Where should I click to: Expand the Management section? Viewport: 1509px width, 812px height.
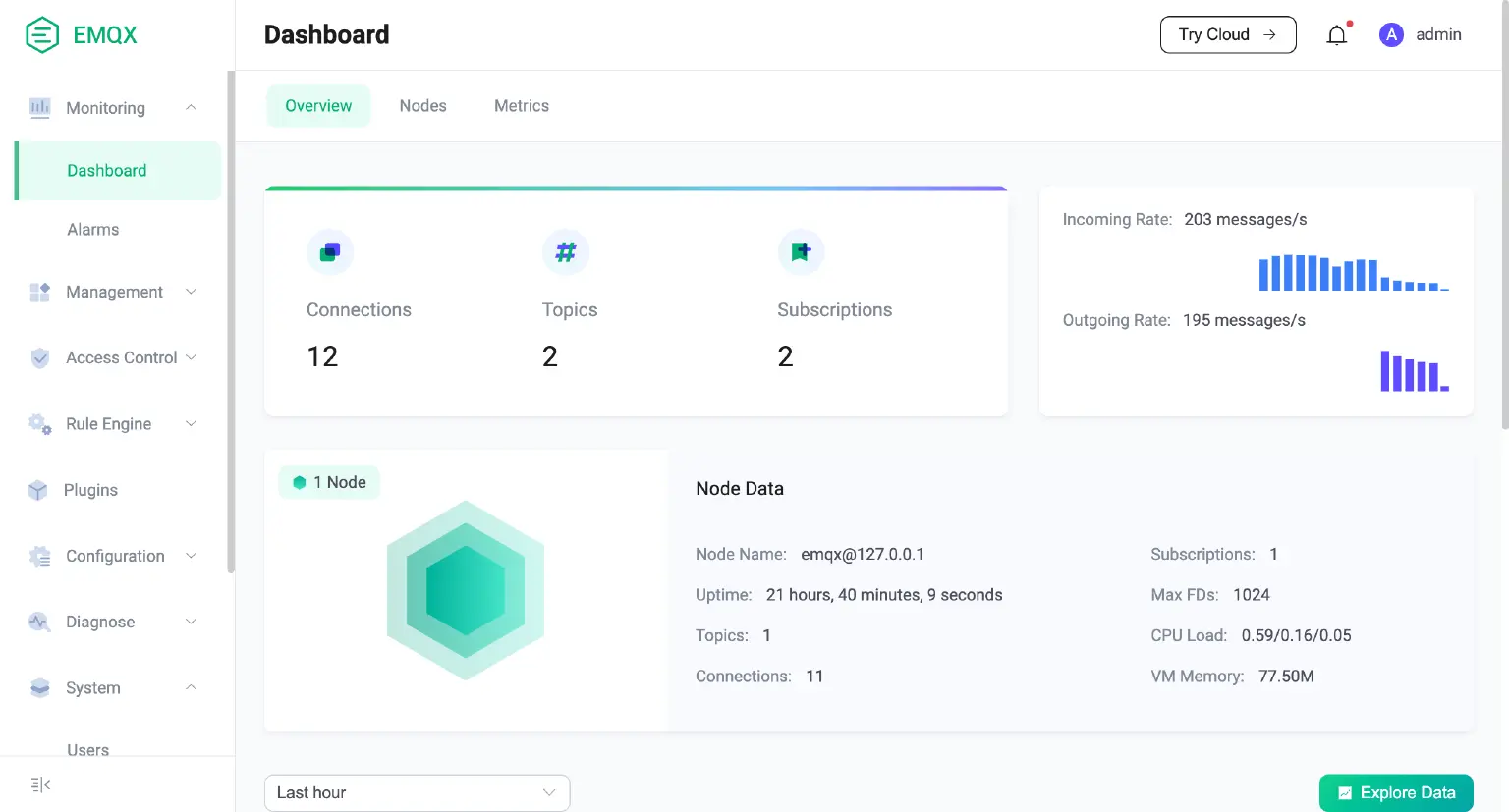(x=191, y=292)
